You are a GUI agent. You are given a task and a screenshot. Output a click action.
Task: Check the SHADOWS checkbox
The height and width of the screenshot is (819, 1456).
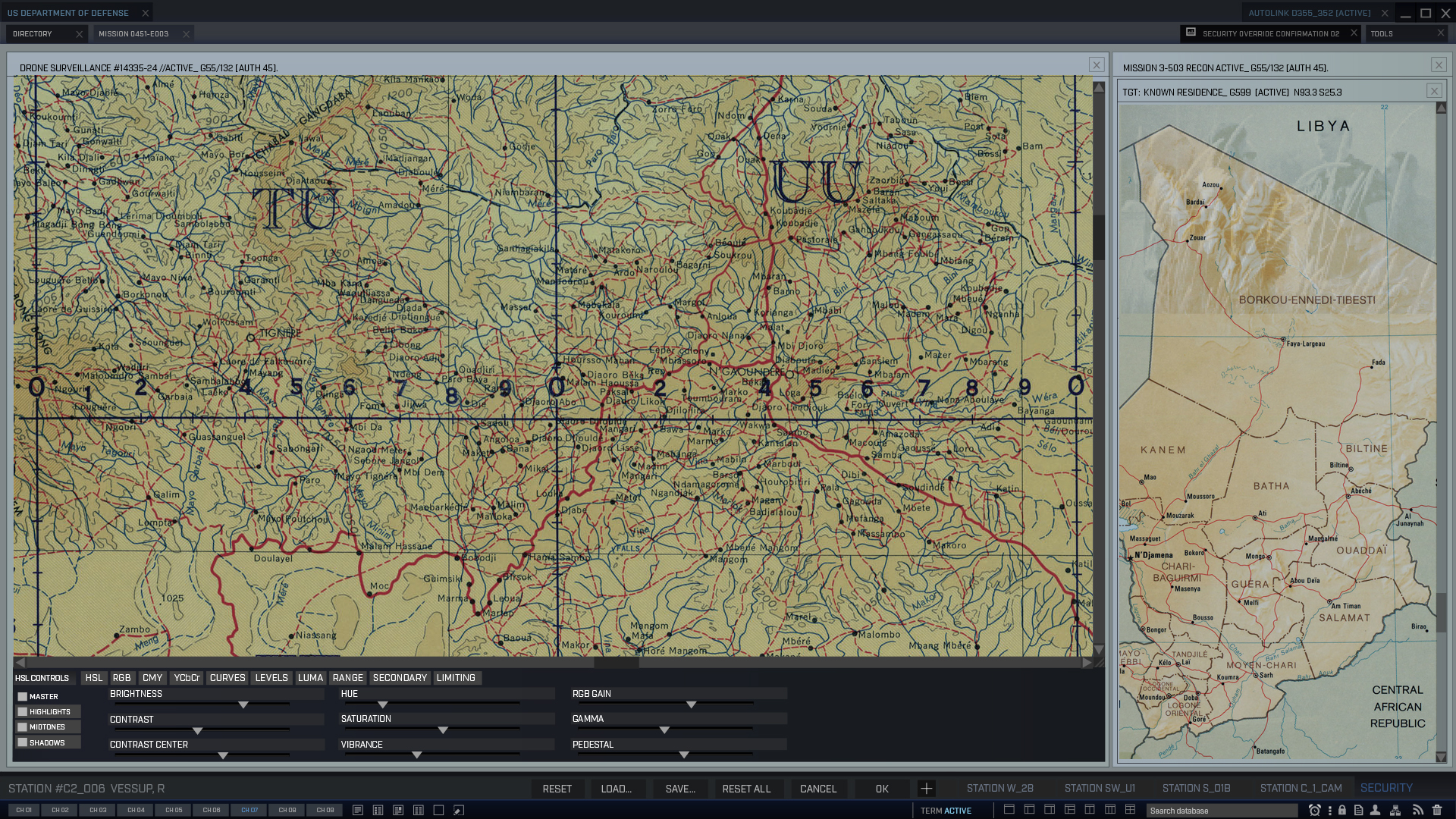23,742
